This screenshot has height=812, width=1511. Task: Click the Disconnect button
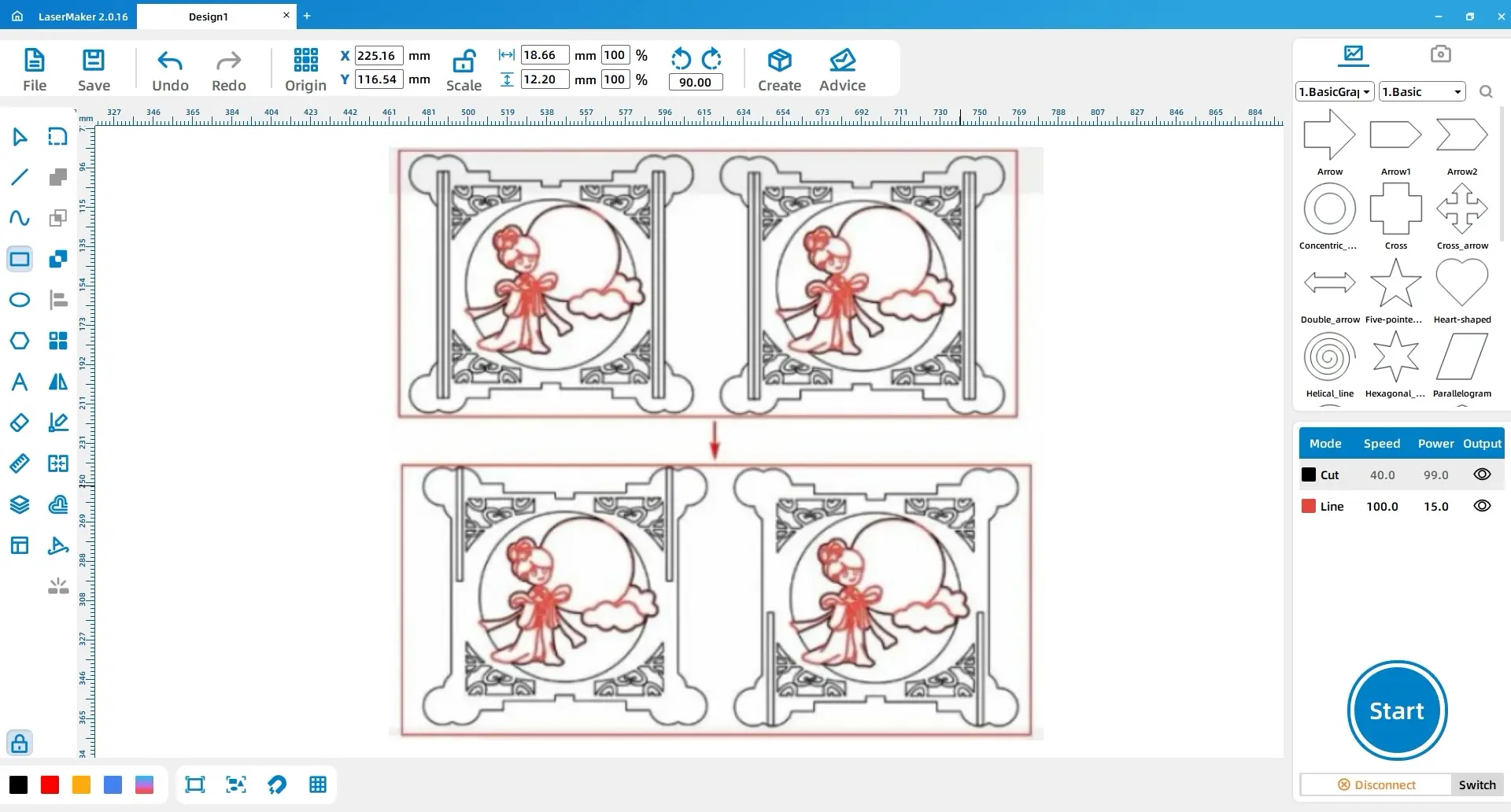tap(1376, 784)
